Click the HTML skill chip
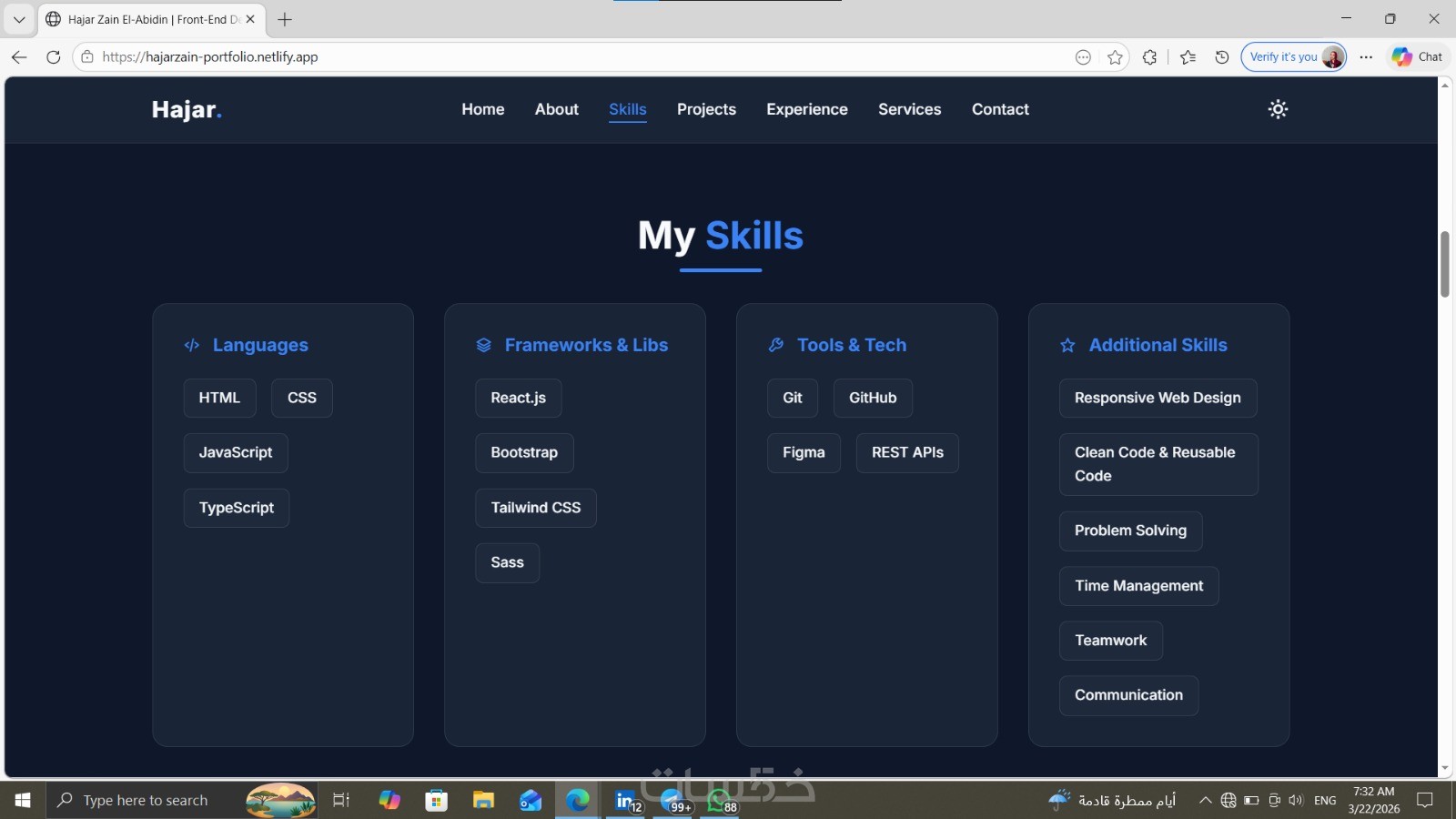 (220, 399)
